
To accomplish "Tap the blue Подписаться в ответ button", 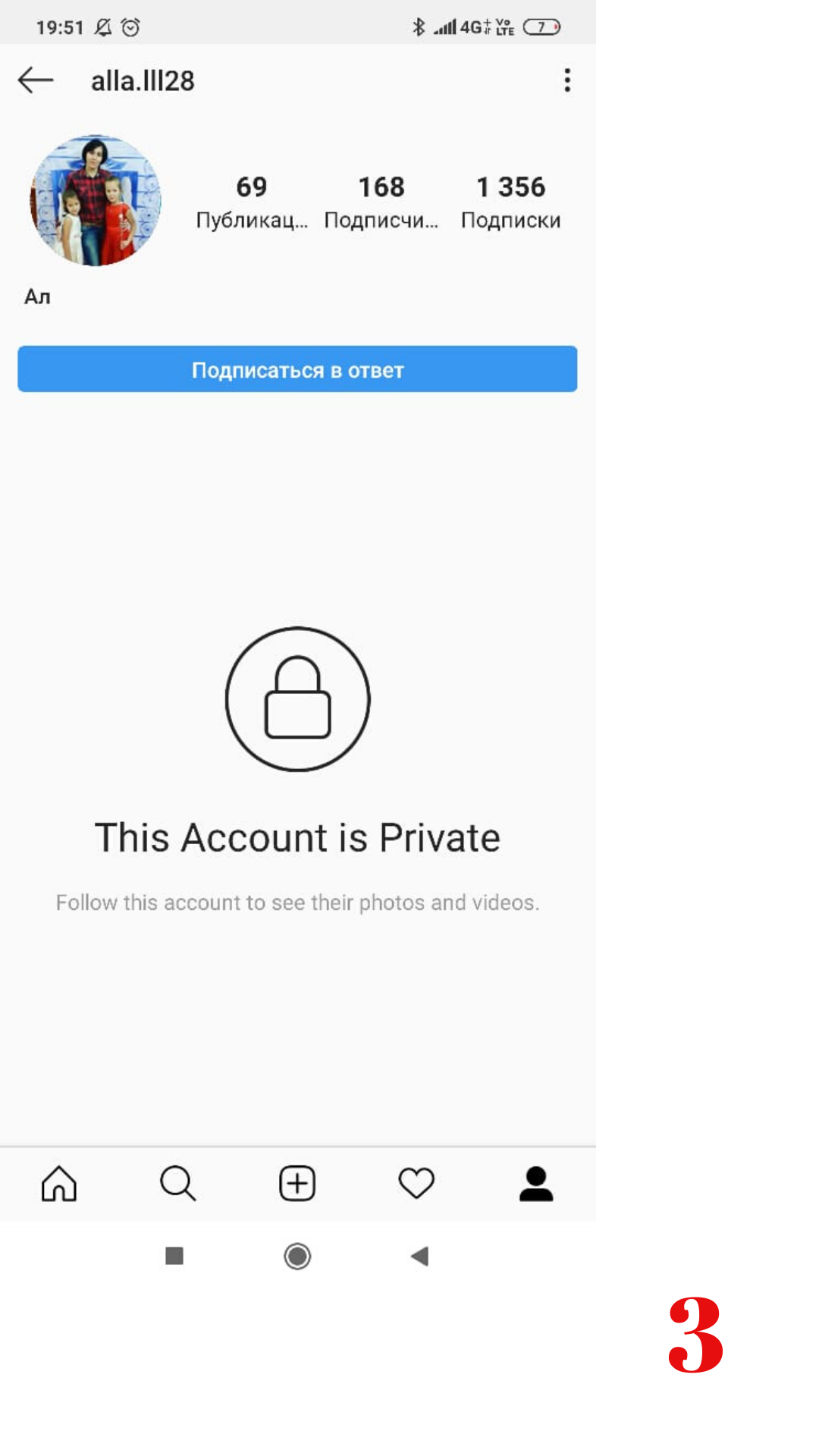I will point(297,369).
